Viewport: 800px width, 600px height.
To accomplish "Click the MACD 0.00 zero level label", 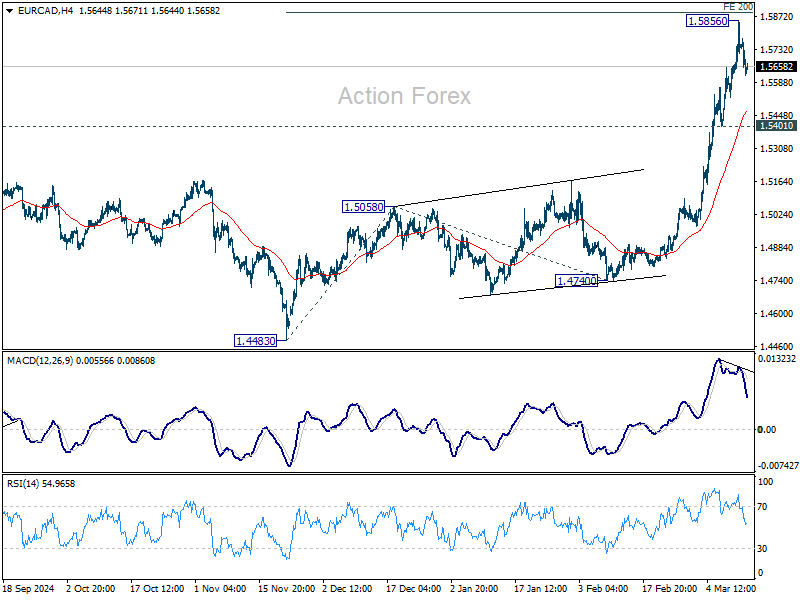I will pos(767,430).
